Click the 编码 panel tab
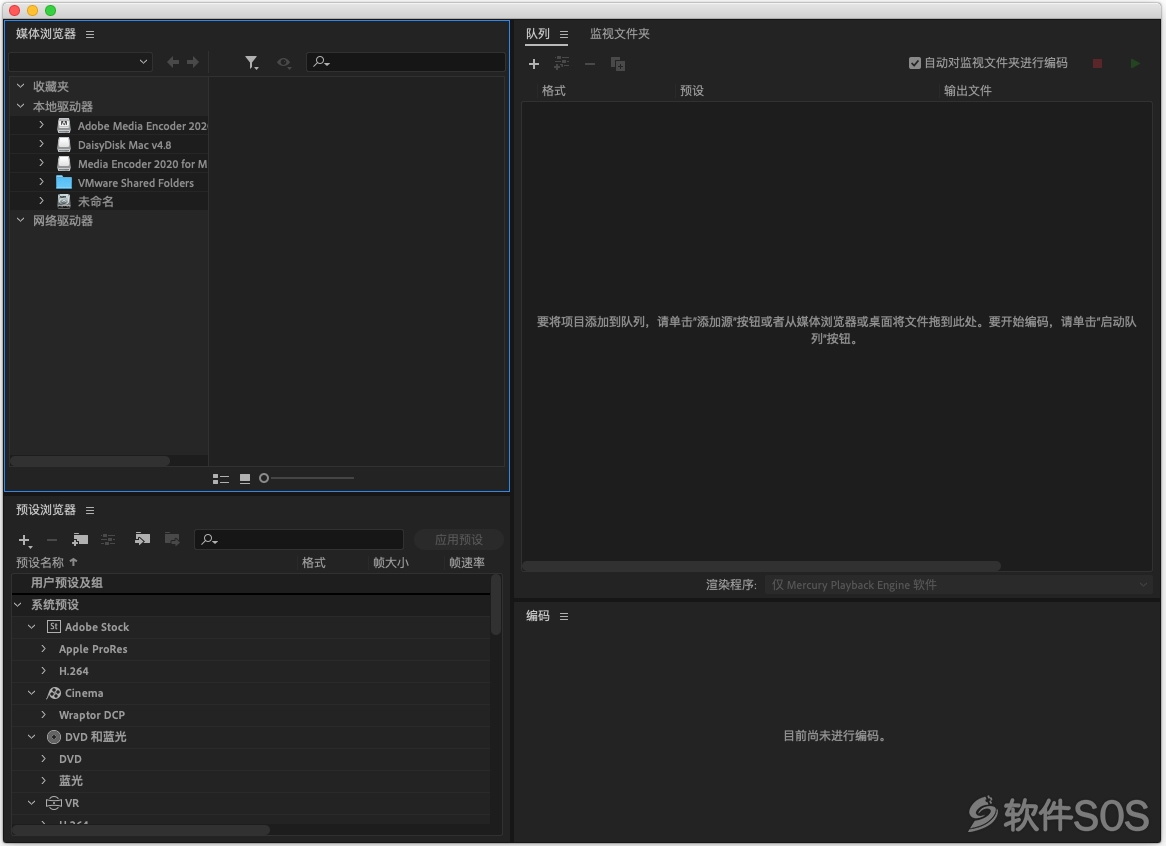1166x846 pixels. tap(538, 616)
